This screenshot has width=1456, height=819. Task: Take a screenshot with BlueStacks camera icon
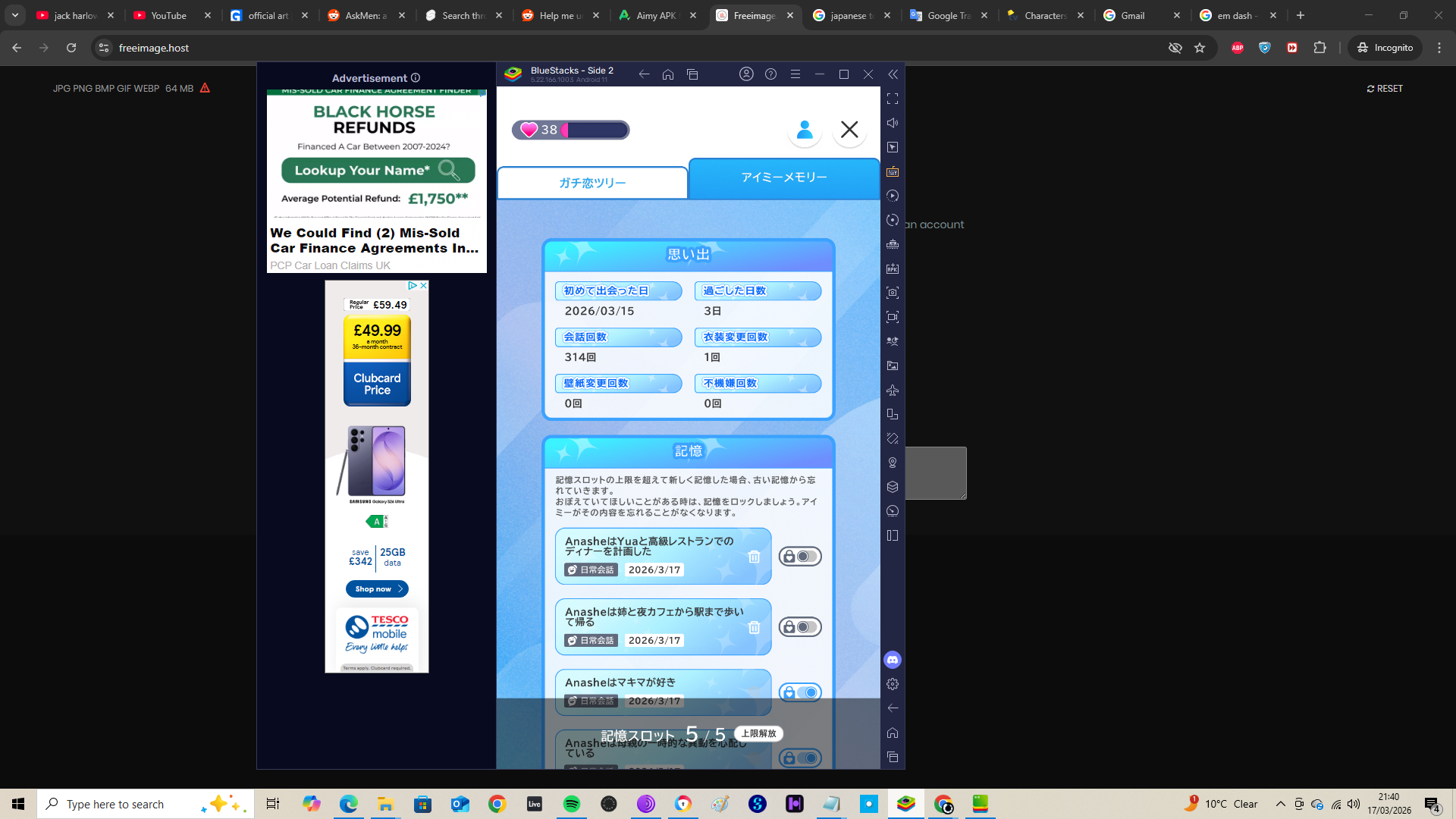[x=893, y=293]
